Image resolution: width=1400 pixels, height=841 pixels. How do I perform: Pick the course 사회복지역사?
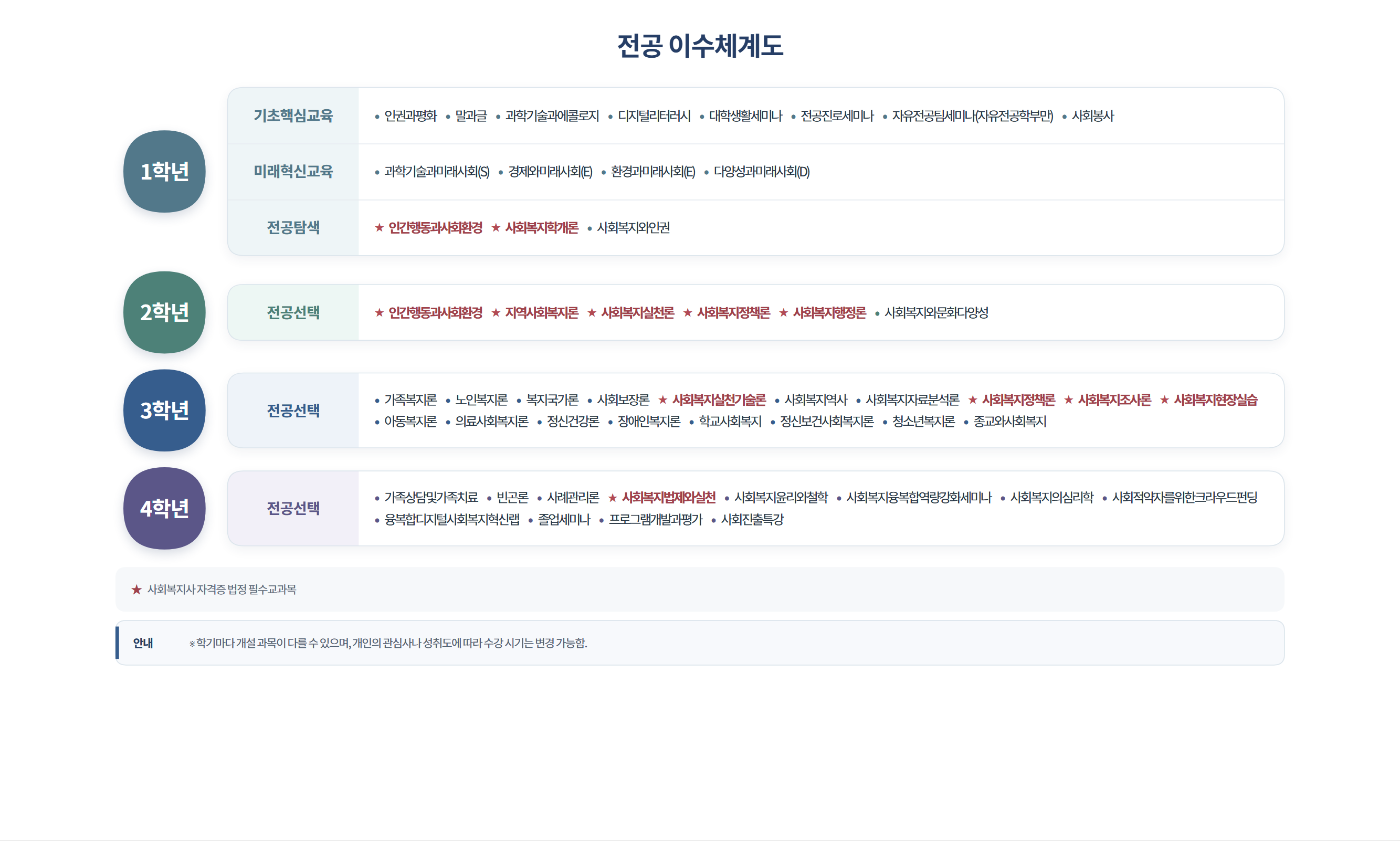(x=816, y=400)
